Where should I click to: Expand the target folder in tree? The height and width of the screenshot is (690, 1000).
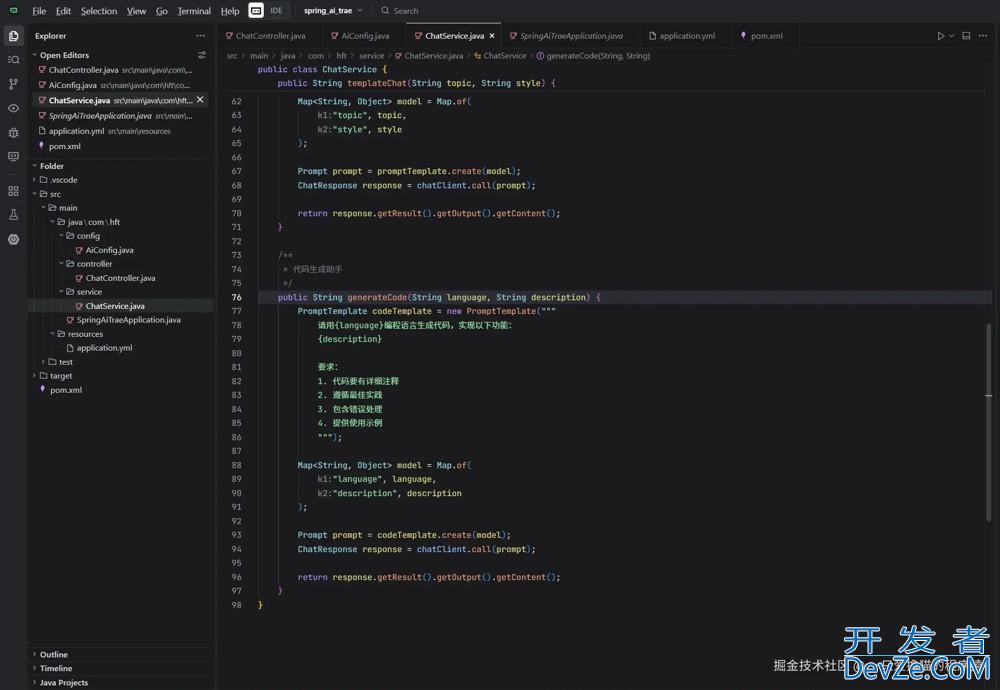[x=61, y=376]
